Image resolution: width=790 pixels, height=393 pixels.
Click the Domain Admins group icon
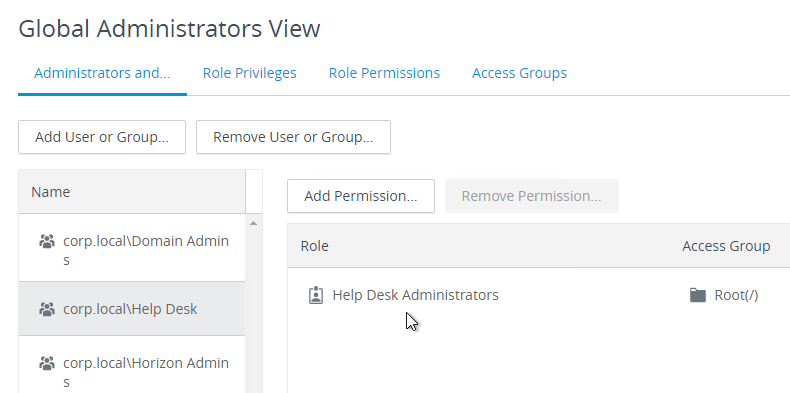click(x=47, y=241)
